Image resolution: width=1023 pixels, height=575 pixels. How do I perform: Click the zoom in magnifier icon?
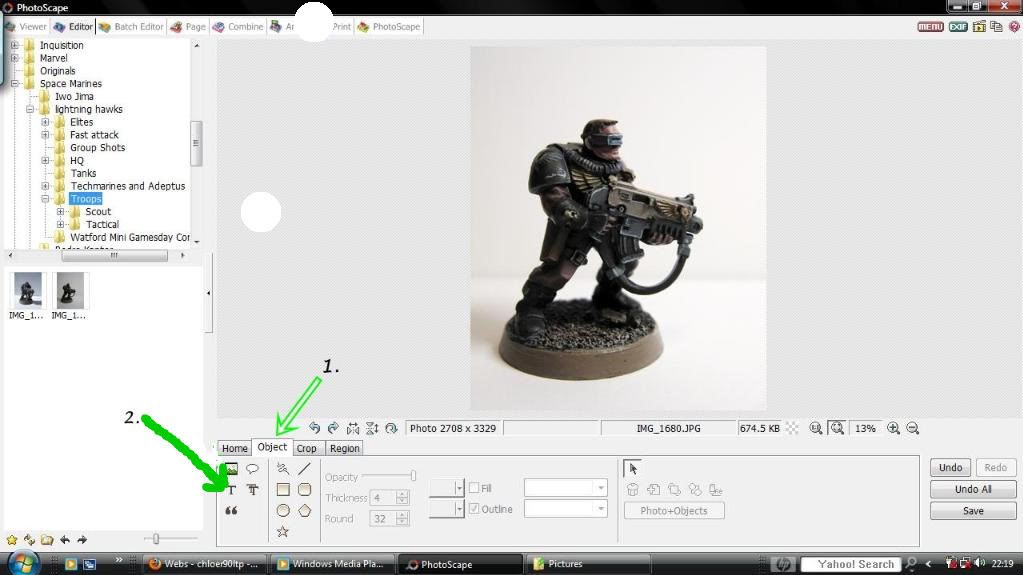tap(893, 428)
